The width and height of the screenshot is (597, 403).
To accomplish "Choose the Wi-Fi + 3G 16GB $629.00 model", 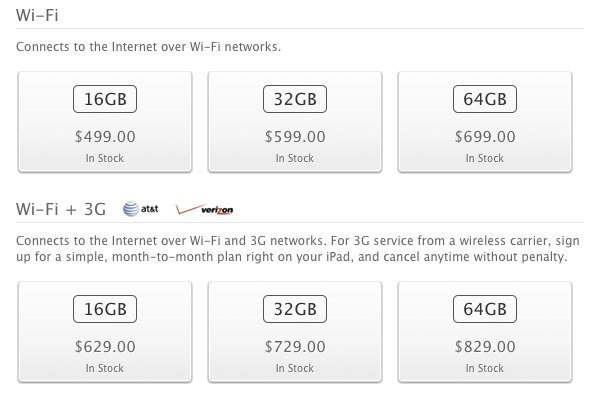I will pyautogui.click(x=105, y=332).
